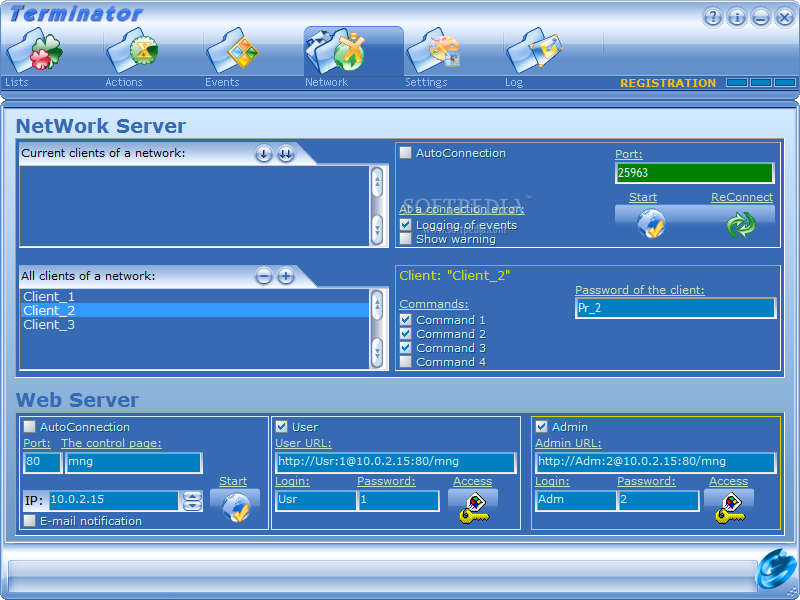
Task: Click the blue swirl icon at bottom-right
Action: pyautogui.click(x=777, y=568)
